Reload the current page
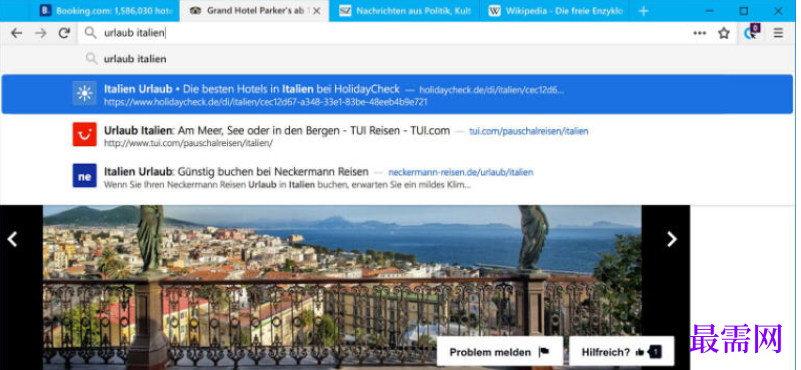Screen dimensions: 801x370 (x=64, y=33)
